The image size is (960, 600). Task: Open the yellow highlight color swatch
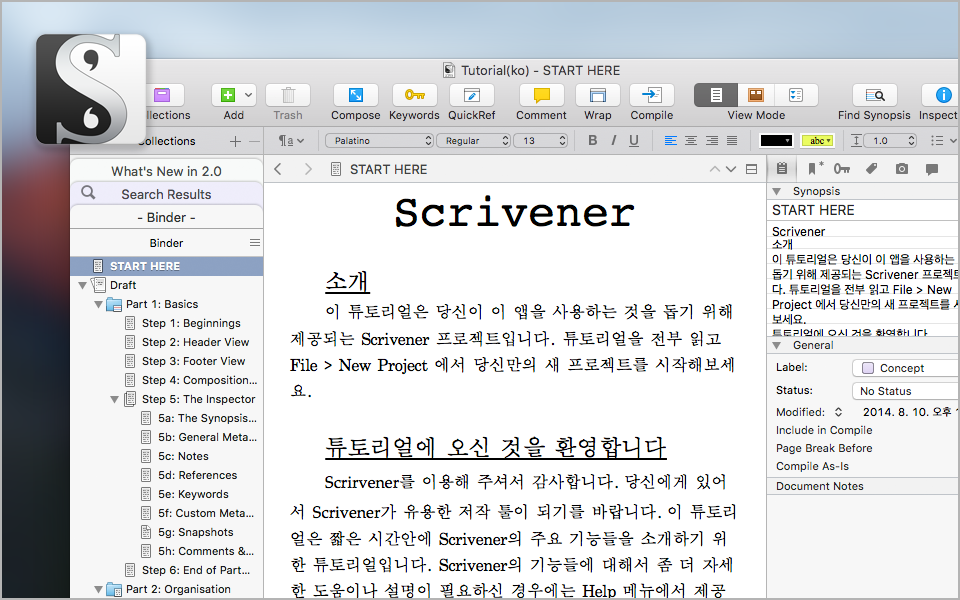click(x=817, y=141)
